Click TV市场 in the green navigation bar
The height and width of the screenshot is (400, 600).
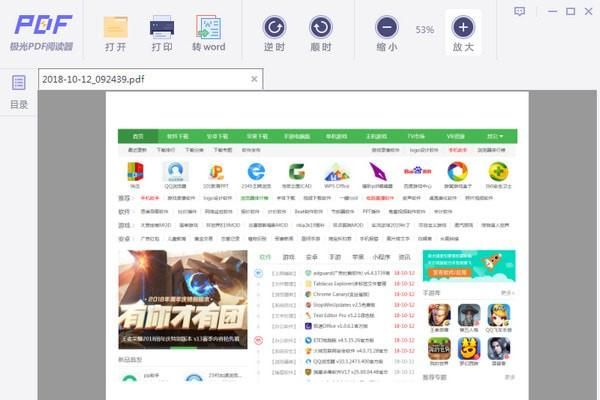click(416, 136)
